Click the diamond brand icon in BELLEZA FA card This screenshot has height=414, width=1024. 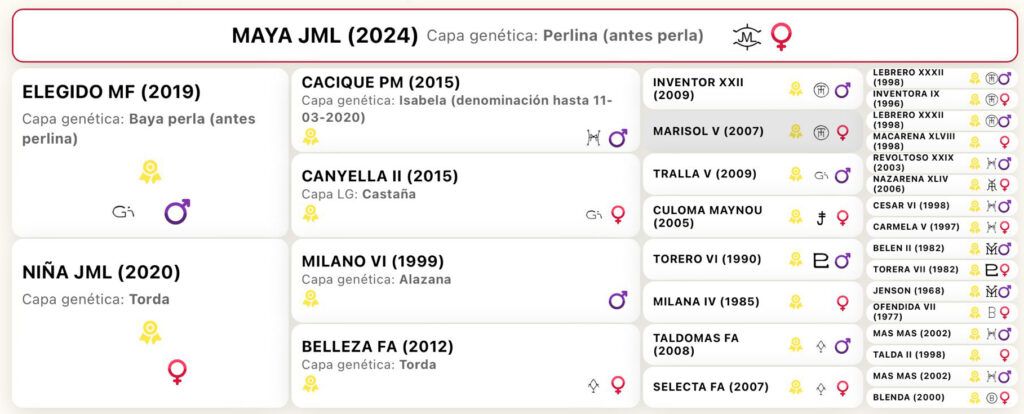click(x=593, y=385)
